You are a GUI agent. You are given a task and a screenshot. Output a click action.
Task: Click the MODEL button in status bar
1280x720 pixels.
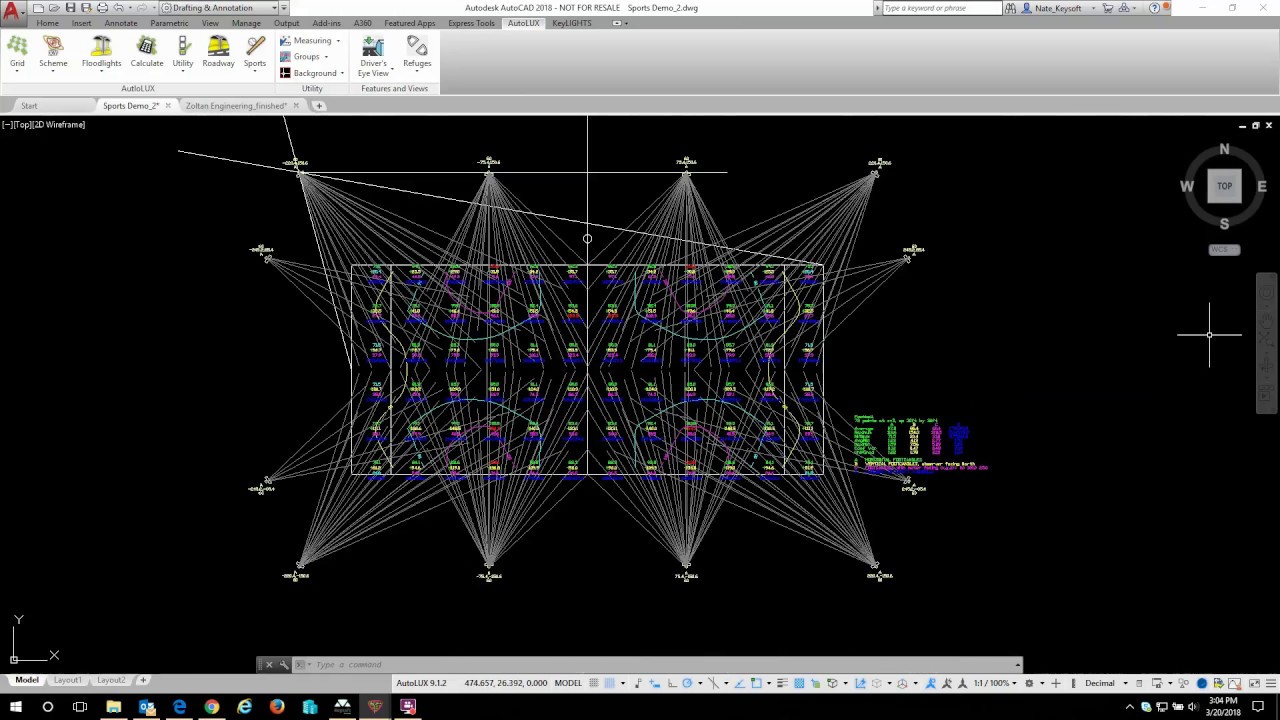click(568, 683)
